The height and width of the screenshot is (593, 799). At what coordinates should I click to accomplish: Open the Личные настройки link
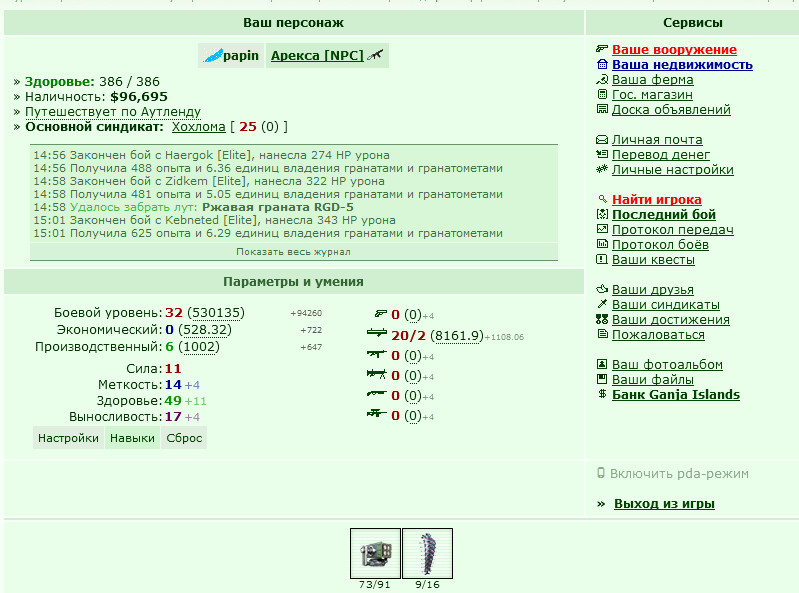(x=673, y=169)
